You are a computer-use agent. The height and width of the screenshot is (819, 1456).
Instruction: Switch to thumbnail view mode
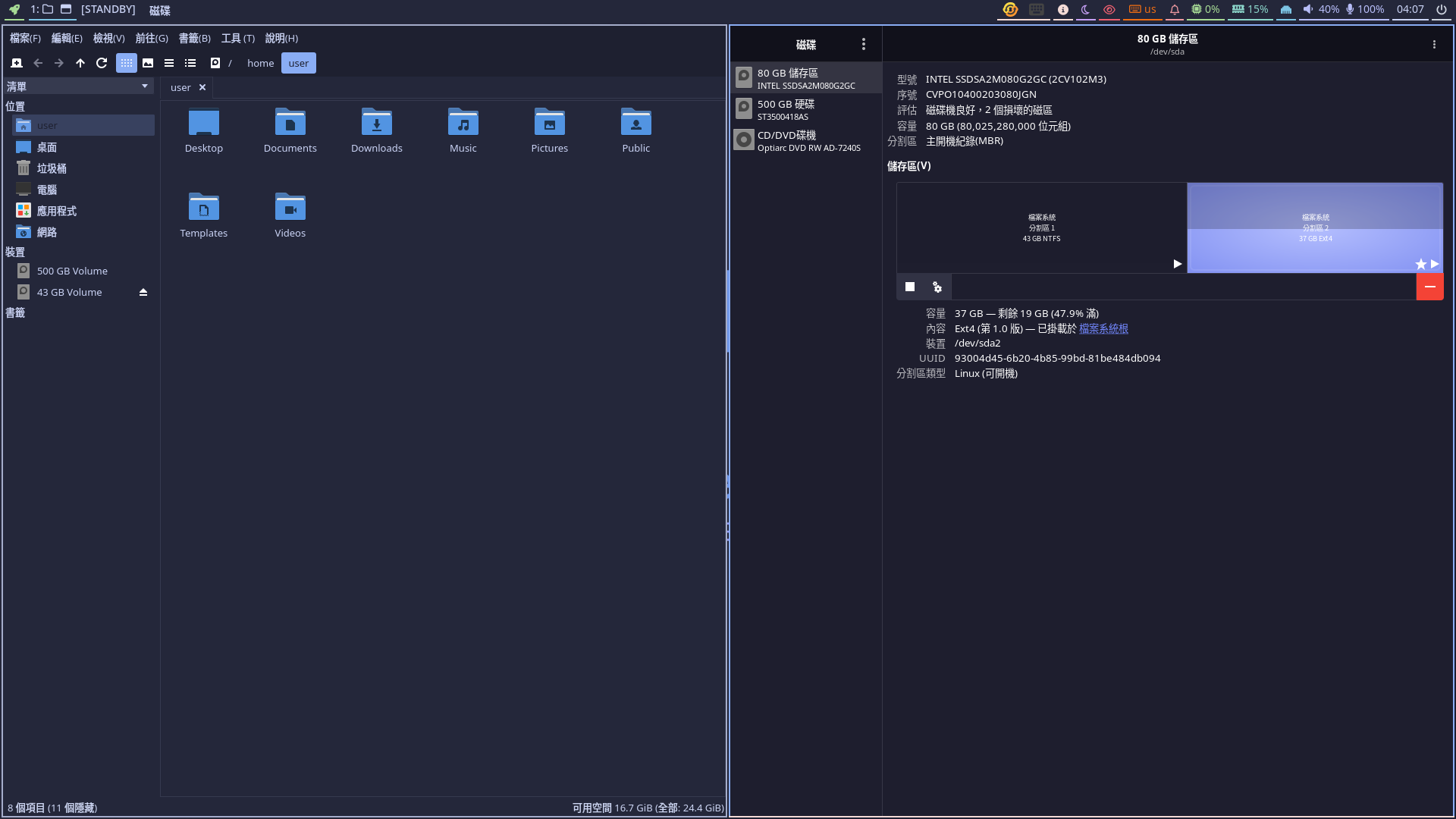click(148, 63)
